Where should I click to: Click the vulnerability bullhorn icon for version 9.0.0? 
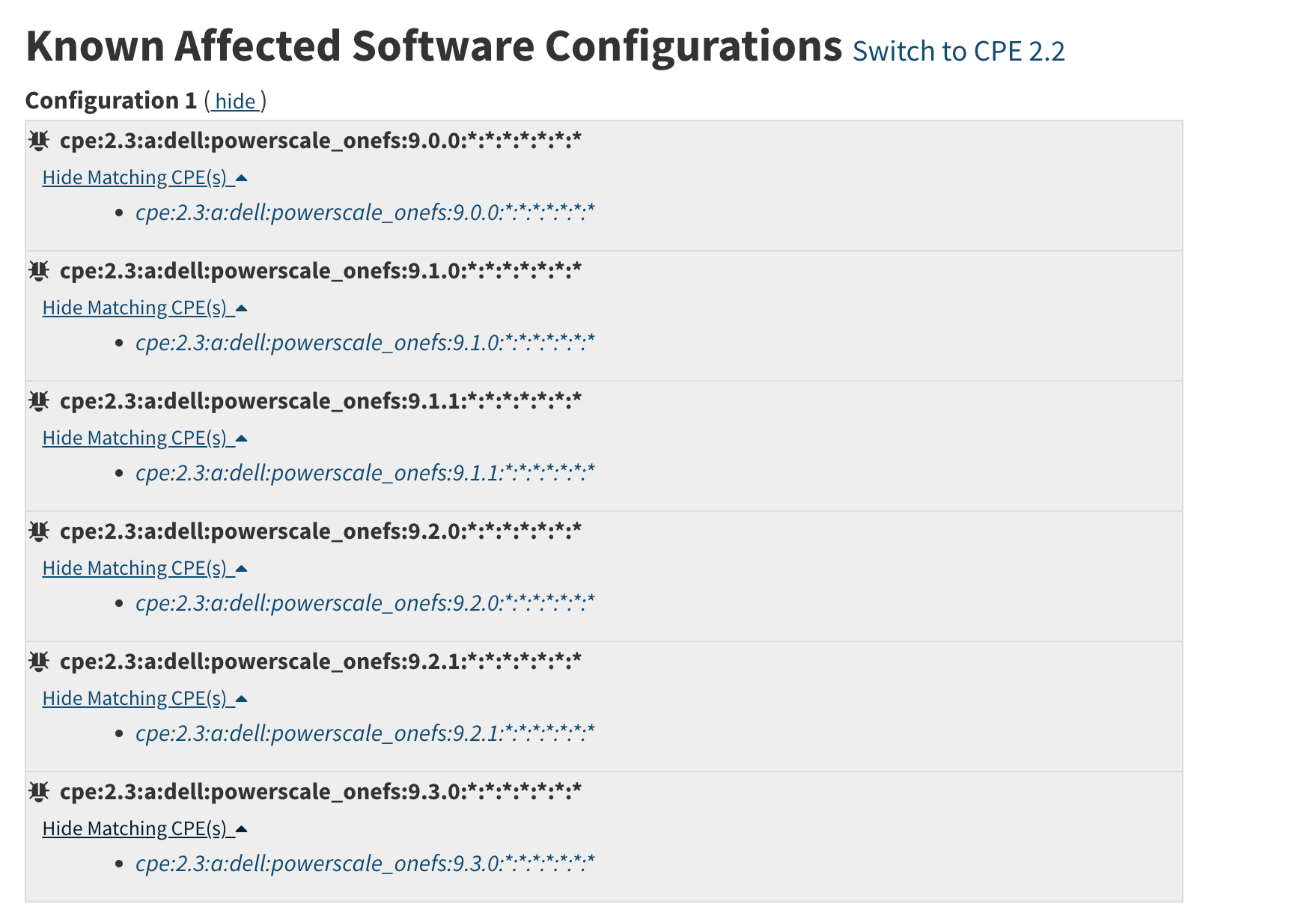click(37, 139)
